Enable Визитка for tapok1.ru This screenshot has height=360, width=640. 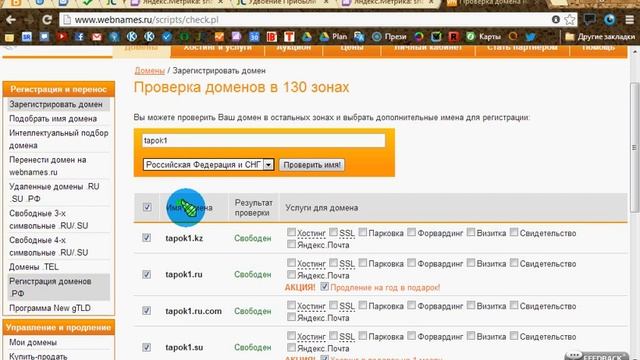[x=471, y=262]
